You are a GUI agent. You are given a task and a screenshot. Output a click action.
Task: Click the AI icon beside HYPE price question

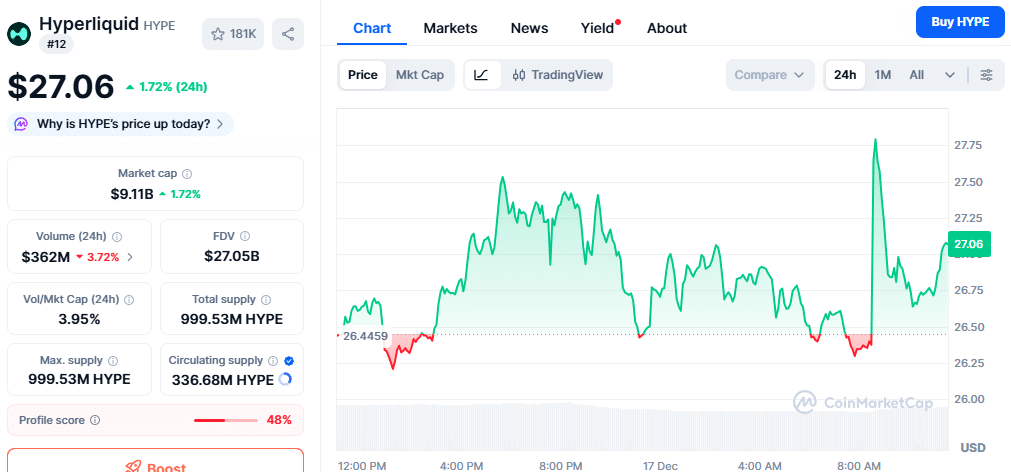pyautogui.click(x=21, y=124)
